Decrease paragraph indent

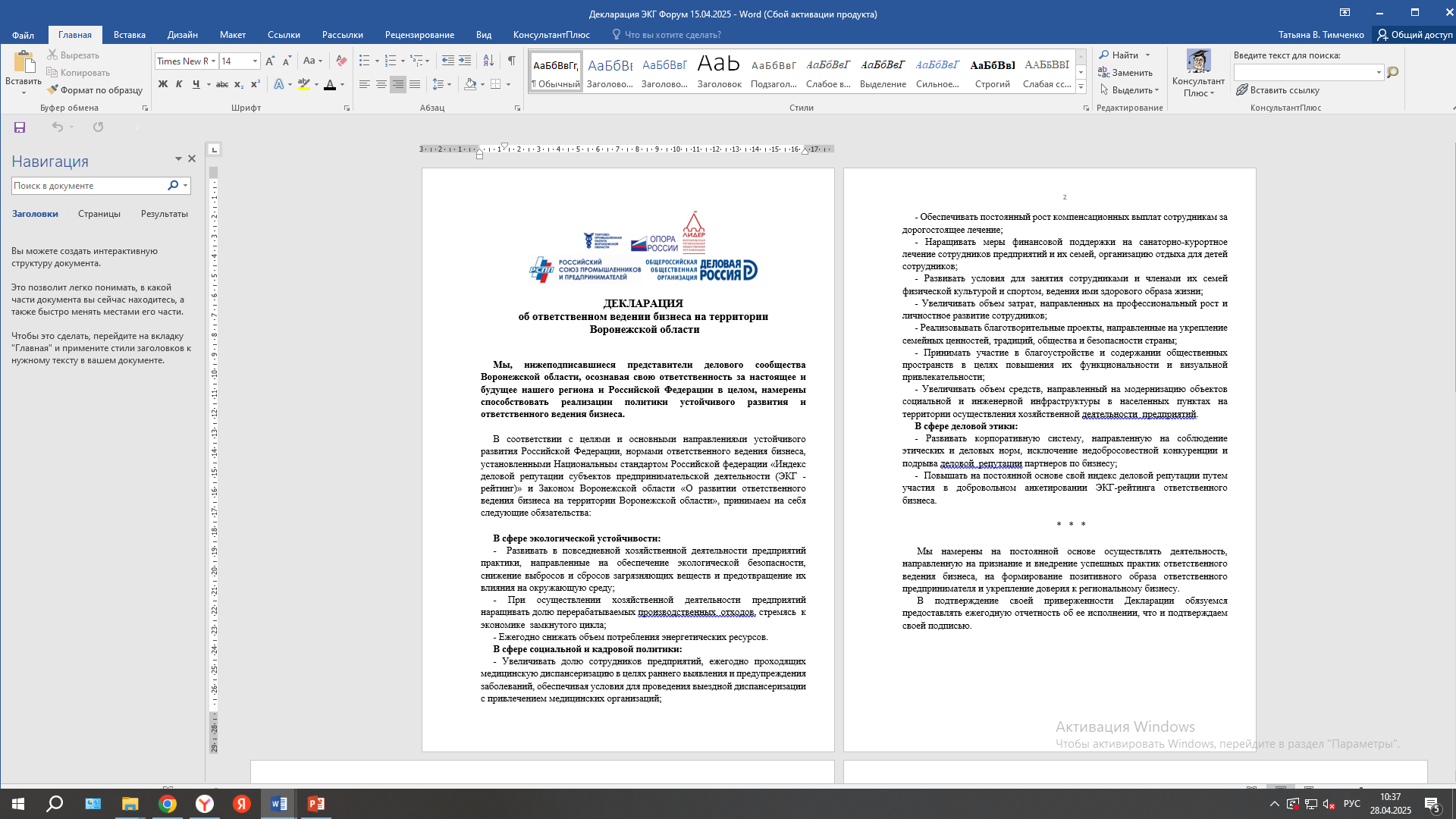point(448,61)
